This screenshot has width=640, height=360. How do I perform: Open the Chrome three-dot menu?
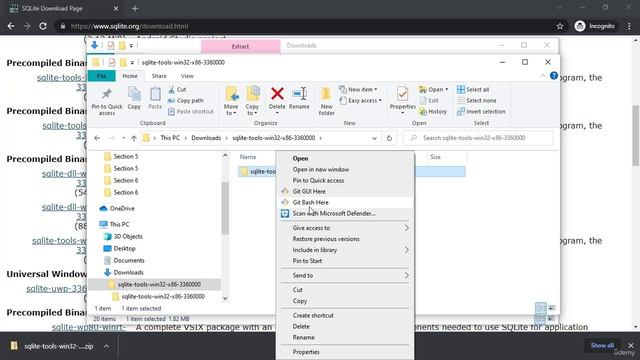[x=629, y=26]
